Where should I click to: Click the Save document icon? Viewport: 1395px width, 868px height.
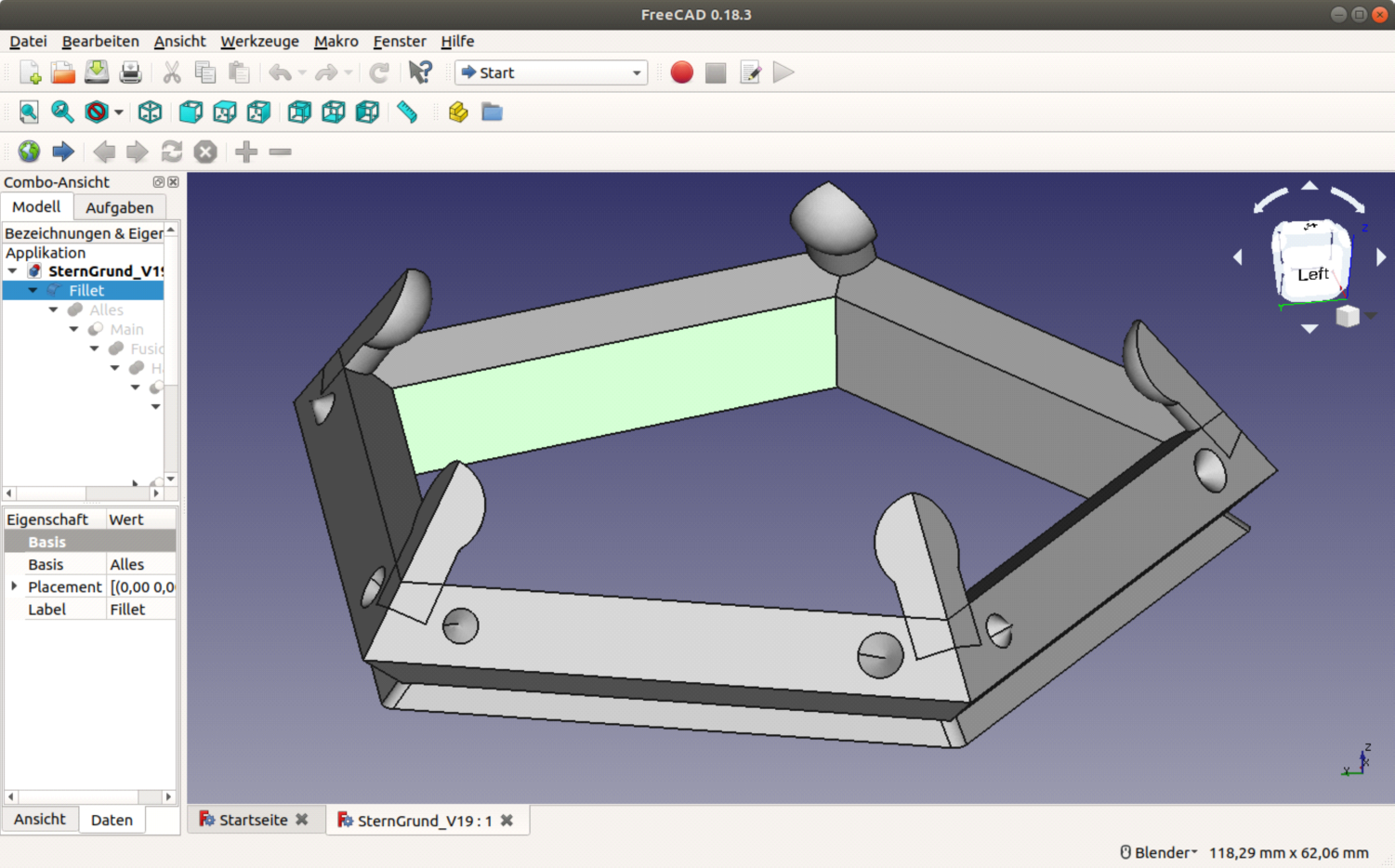[x=97, y=72]
